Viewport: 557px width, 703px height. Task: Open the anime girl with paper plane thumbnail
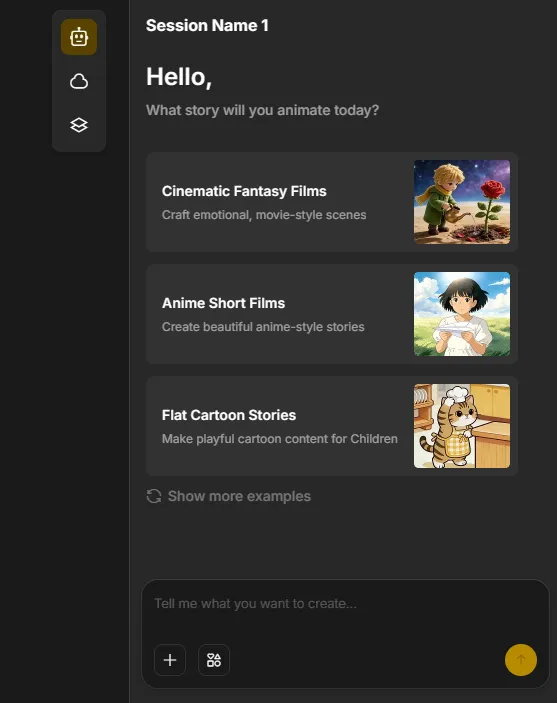click(x=462, y=314)
